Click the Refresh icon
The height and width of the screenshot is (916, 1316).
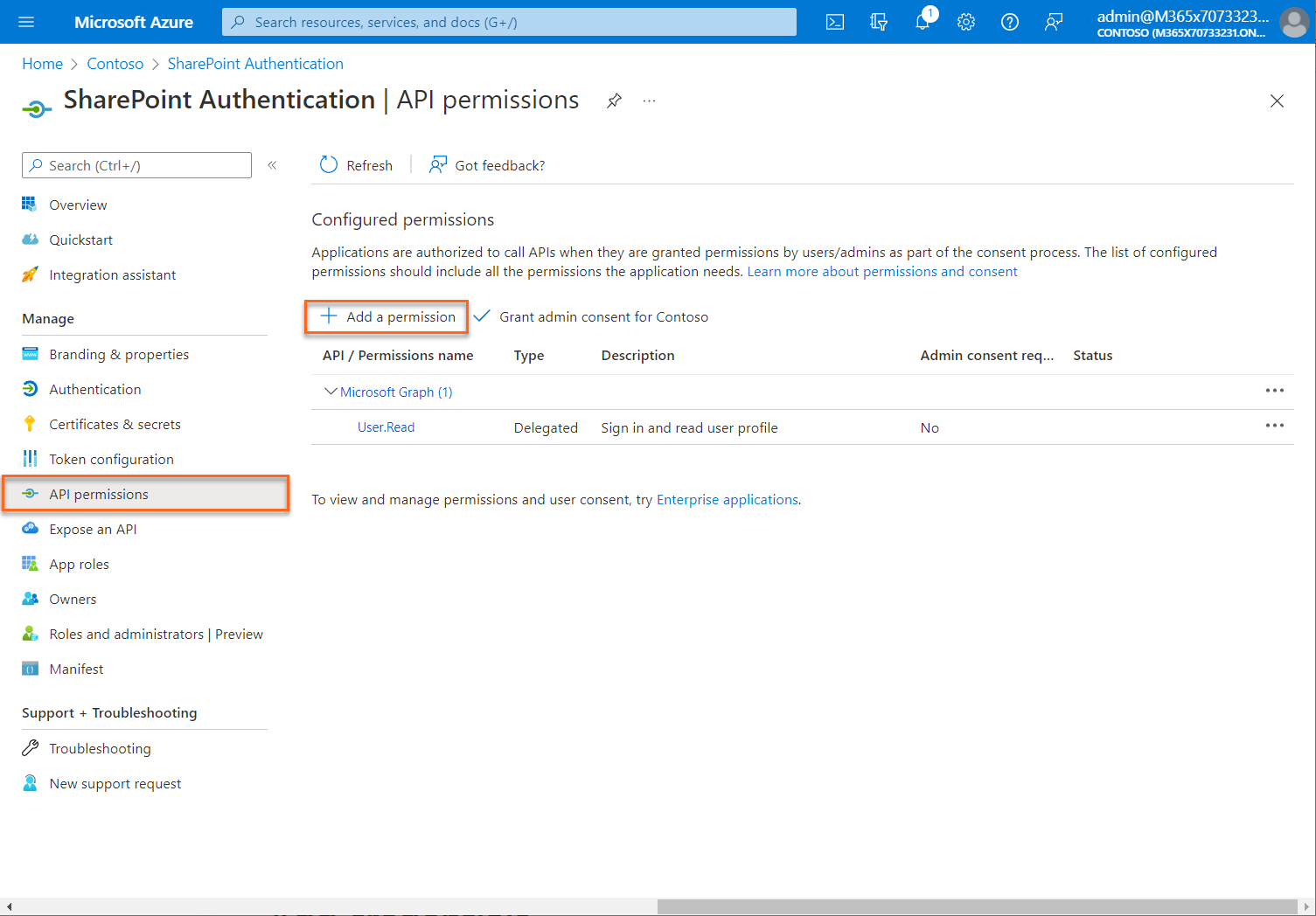[x=328, y=164]
